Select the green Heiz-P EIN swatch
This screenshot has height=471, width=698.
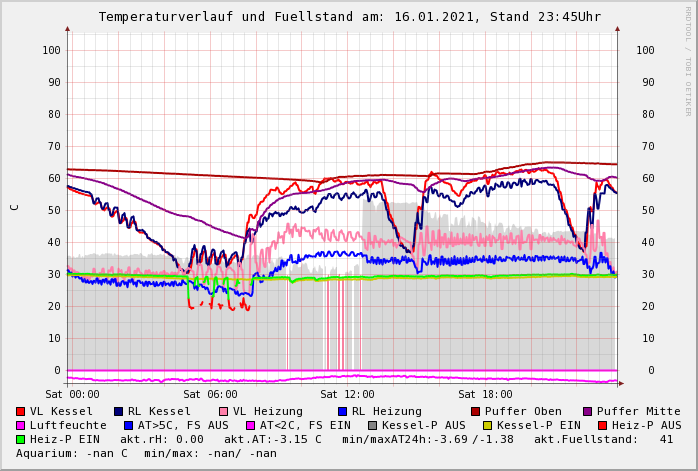[21, 439]
